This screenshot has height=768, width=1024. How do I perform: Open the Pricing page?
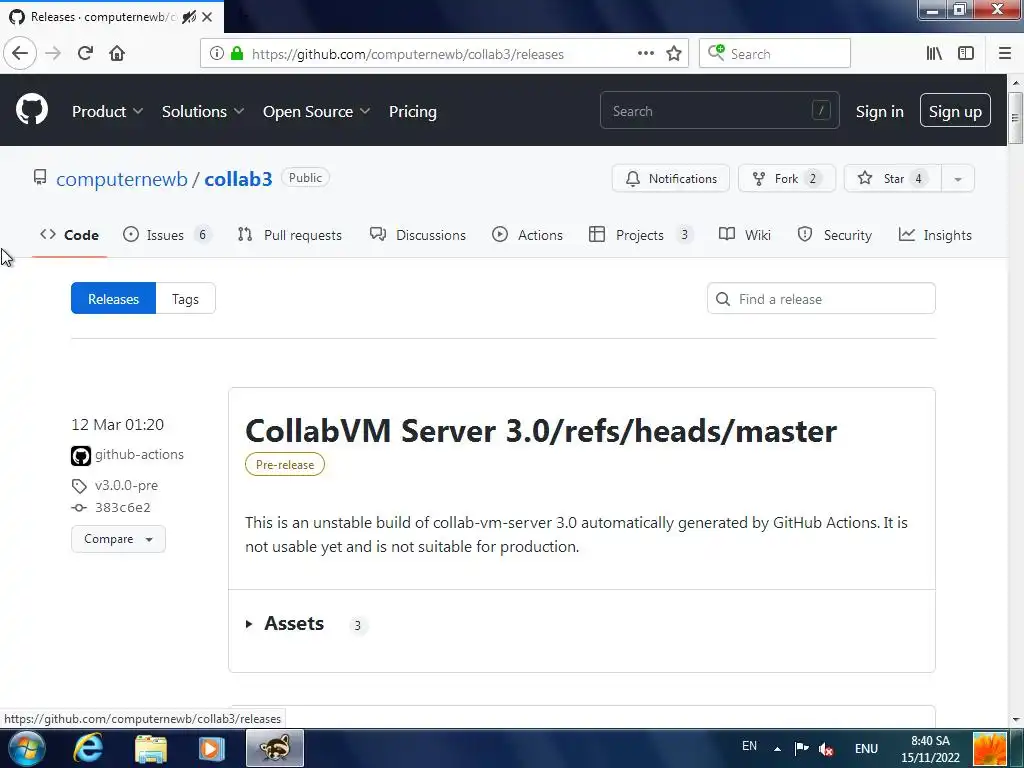coord(413,112)
